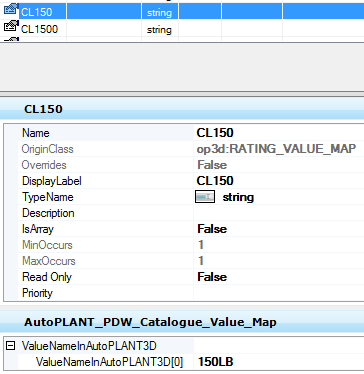Select the ValueNameInAutoPLANT3D[0] property label

pyautogui.click(x=109, y=362)
